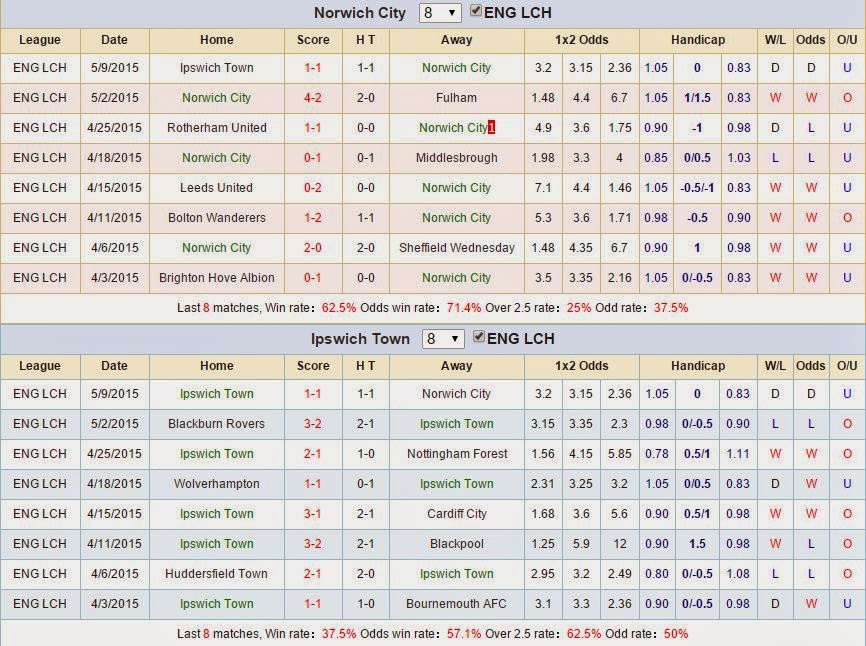
Task: Click 1.5 handicap in Blackpool row
Action: pyautogui.click(x=697, y=544)
